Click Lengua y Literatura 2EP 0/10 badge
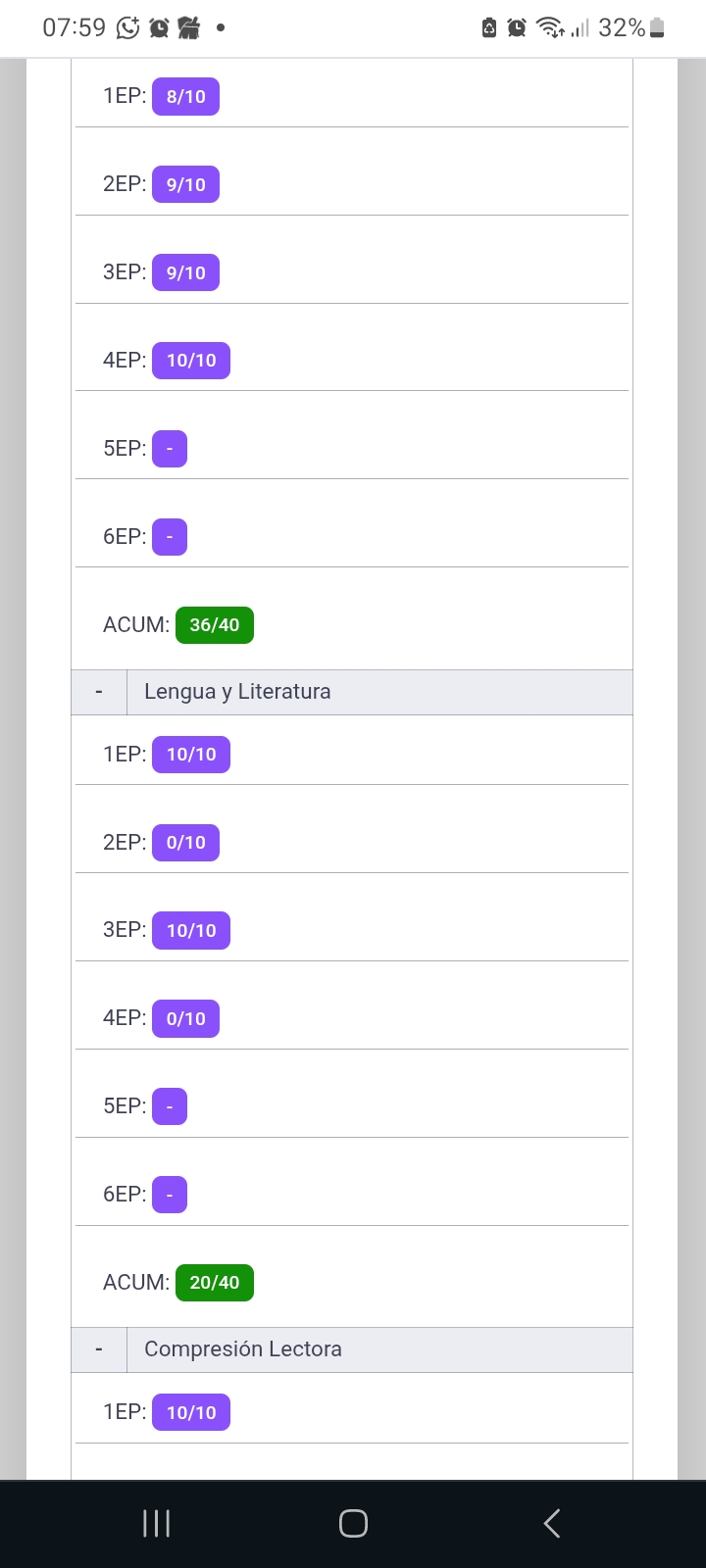 185,843
